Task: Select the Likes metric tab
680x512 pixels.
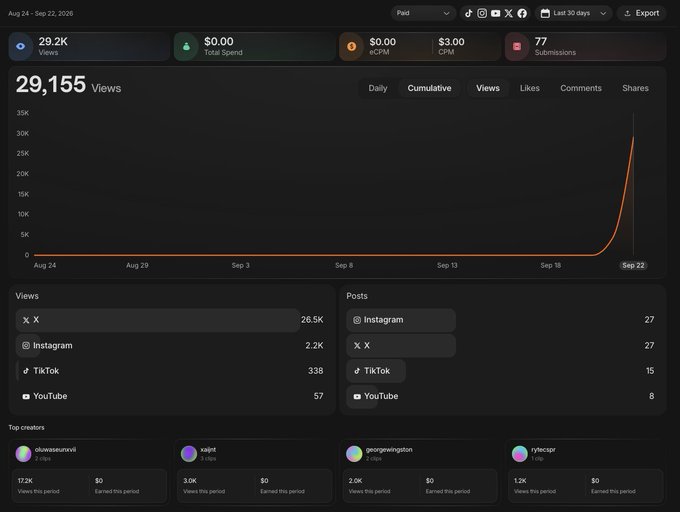Action: click(x=530, y=88)
